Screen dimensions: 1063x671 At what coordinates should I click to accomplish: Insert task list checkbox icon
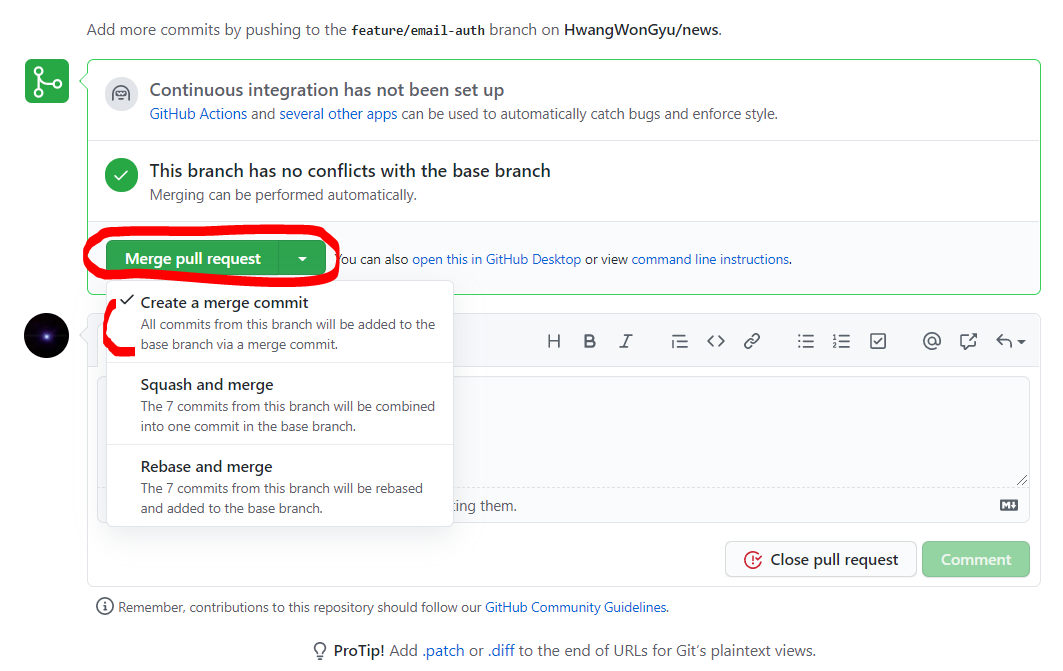(878, 341)
